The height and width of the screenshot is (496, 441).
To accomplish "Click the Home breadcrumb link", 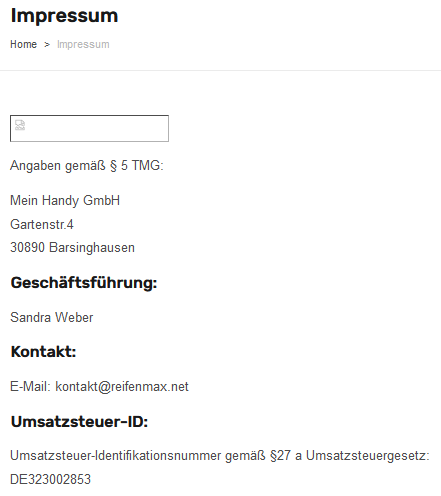I will pyautogui.click(x=23, y=44).
